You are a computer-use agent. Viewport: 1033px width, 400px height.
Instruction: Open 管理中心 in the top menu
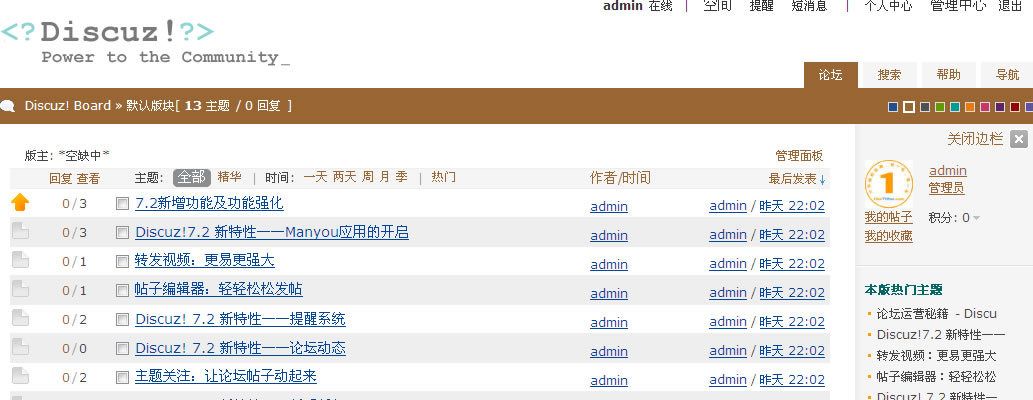958,6
